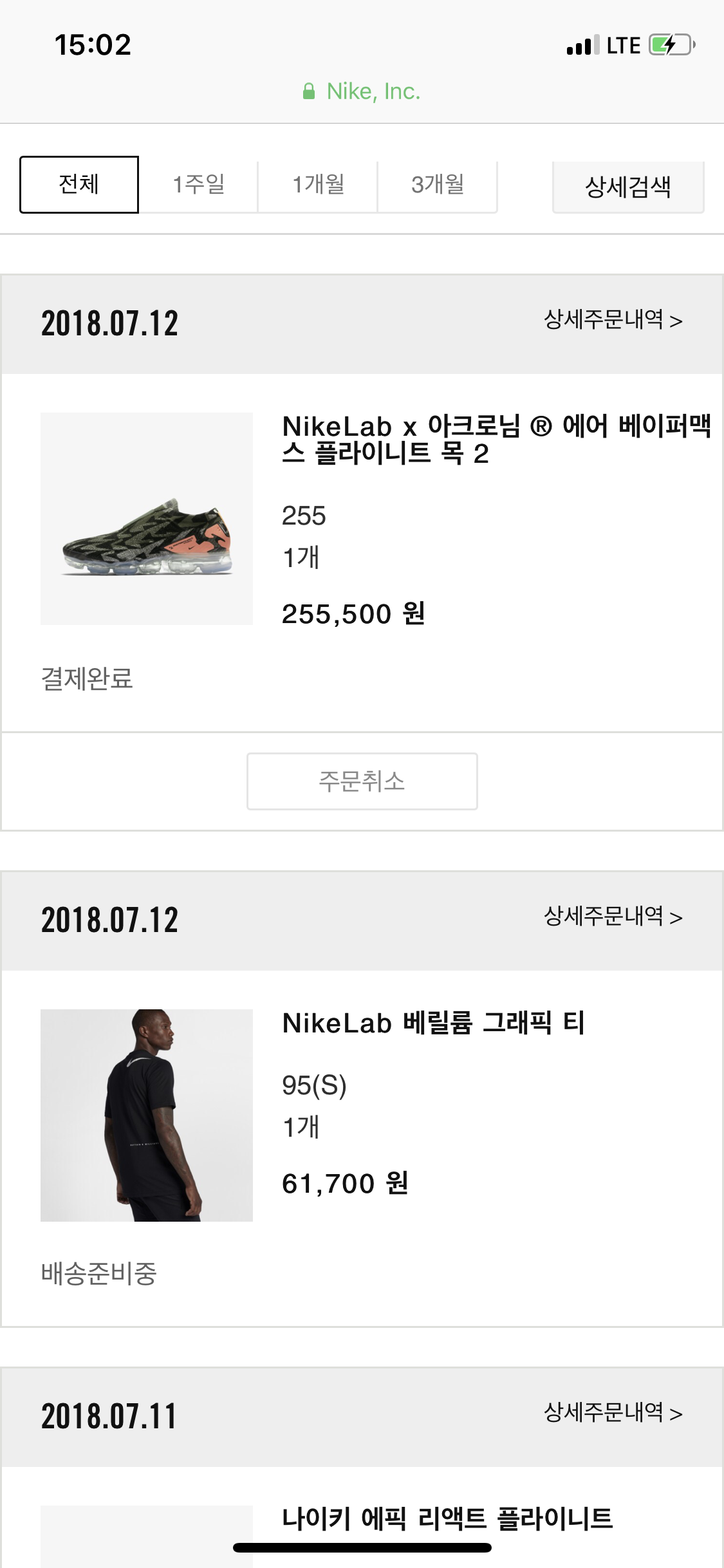The image size is (724, 1568).
Task: Tap the green lock icon beside Nike, Inc.
Action: (309, 91)
